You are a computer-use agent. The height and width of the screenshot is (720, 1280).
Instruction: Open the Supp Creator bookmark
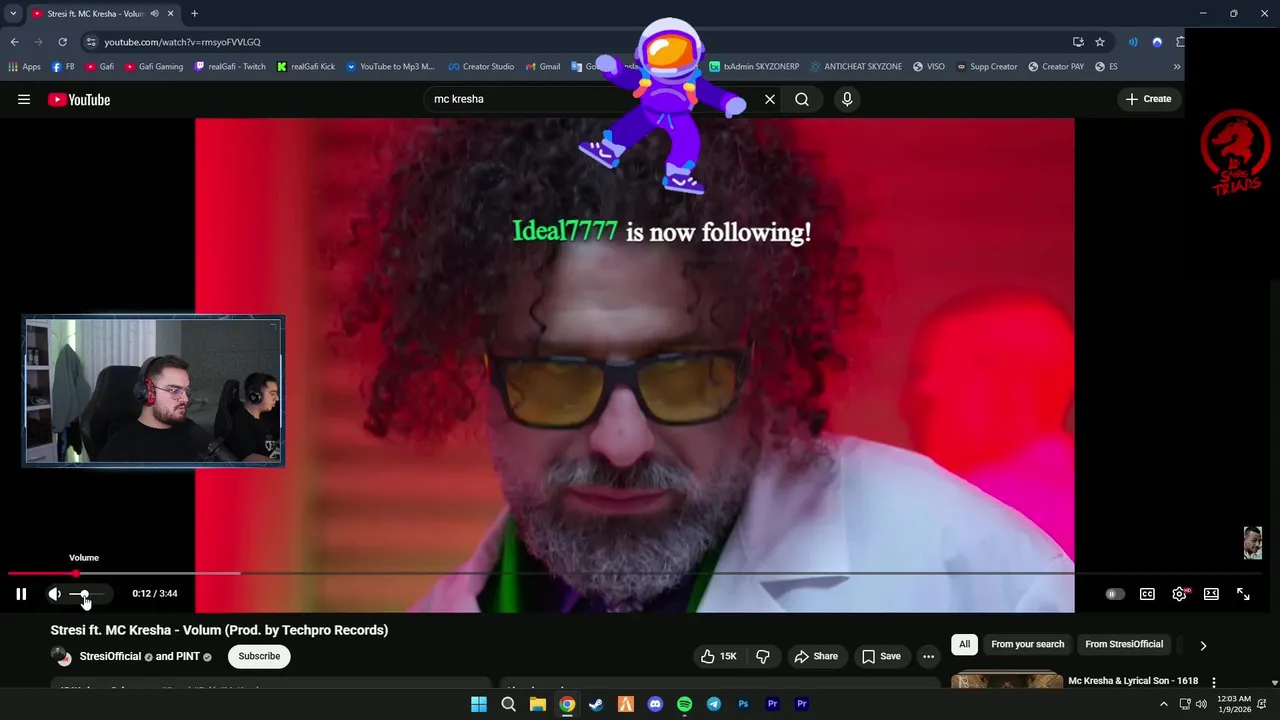[x=987, y=67]
